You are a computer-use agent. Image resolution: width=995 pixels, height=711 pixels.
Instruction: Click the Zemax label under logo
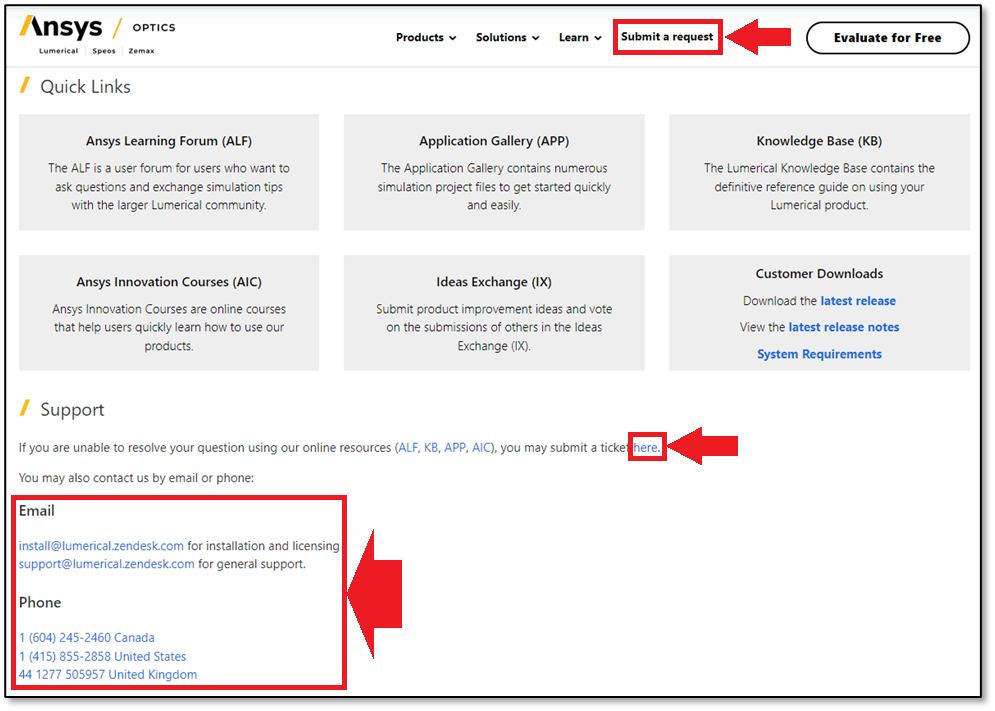(x=142, y=51)
